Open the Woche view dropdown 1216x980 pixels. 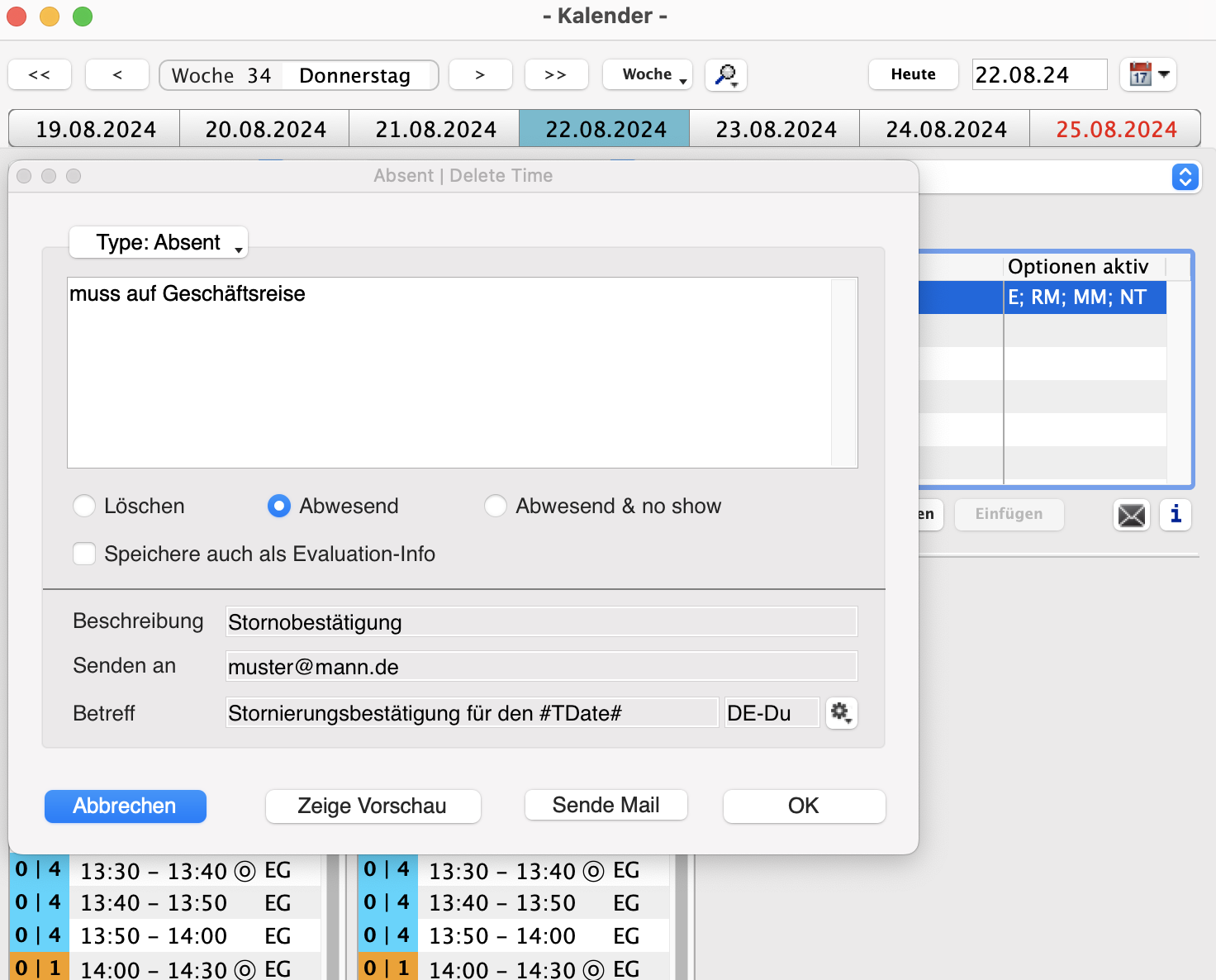(x=648, y=74)
